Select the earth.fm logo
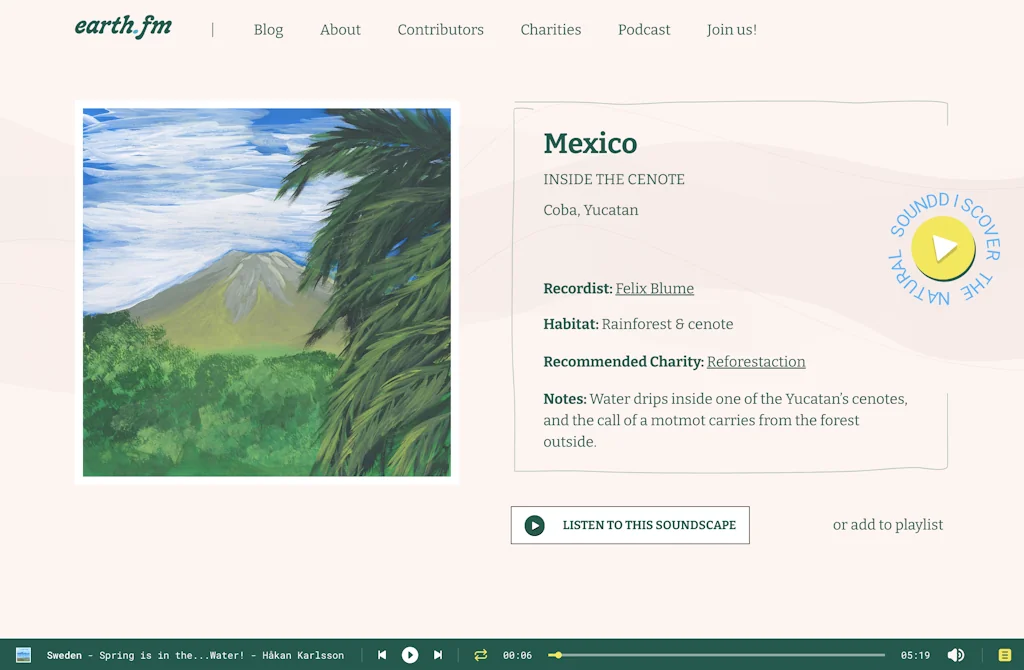 click(122, 28)
